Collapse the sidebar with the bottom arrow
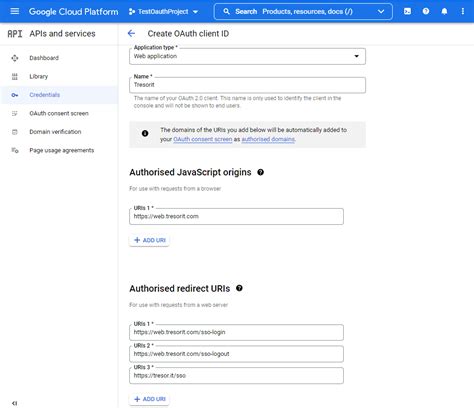The image size is (474, 408). pyautogui.click(x=14, y=403)
